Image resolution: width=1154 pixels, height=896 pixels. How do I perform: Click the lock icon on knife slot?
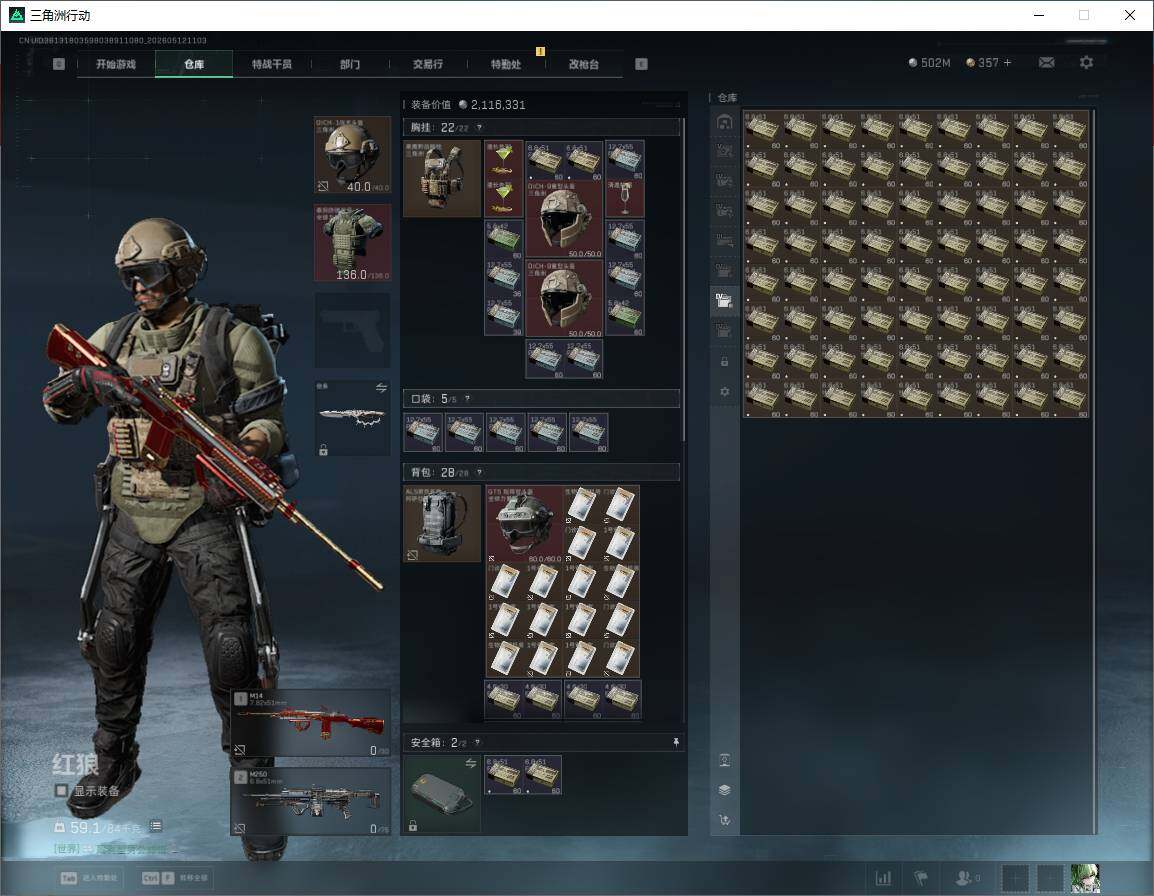323,449
